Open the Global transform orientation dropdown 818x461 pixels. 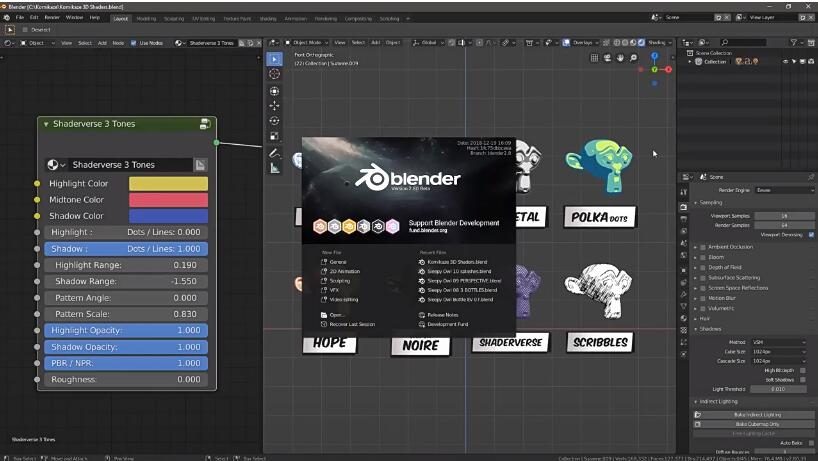pos(428,43)
